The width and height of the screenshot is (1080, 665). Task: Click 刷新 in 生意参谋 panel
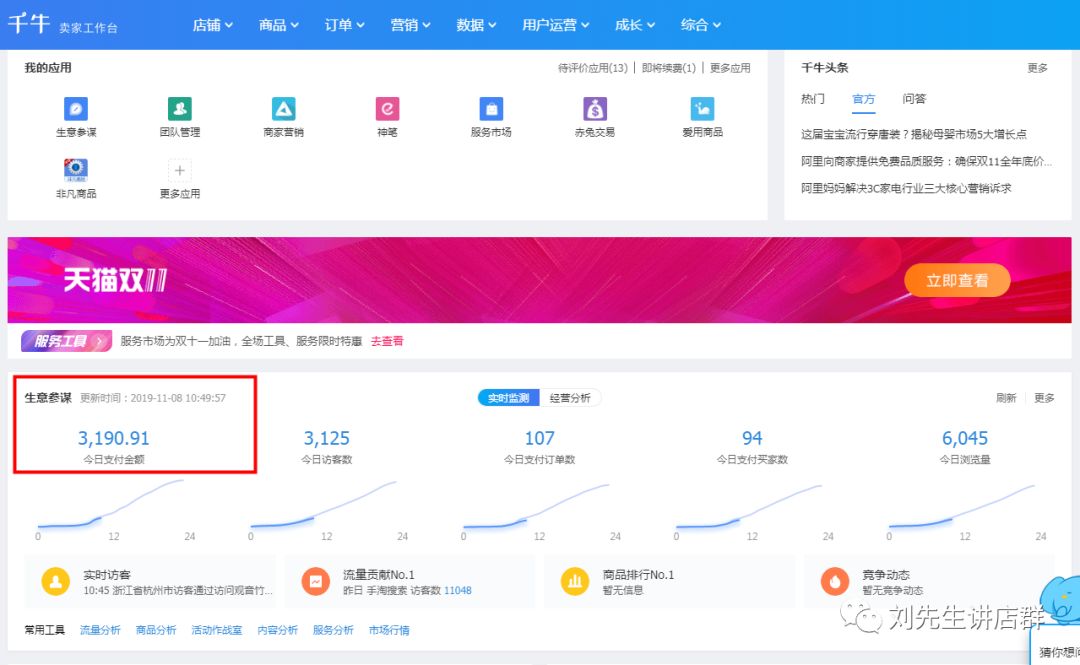(x=1006, y=398)
